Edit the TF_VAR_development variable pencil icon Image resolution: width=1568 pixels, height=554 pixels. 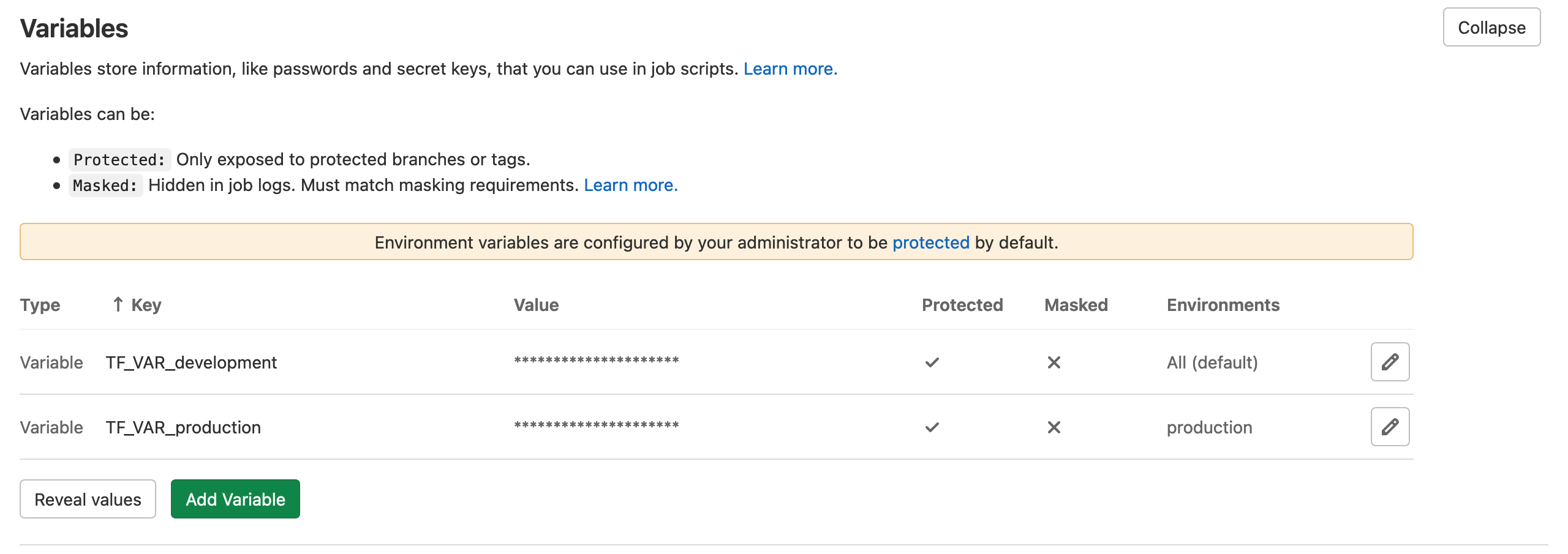click(x=1390, y=362)
